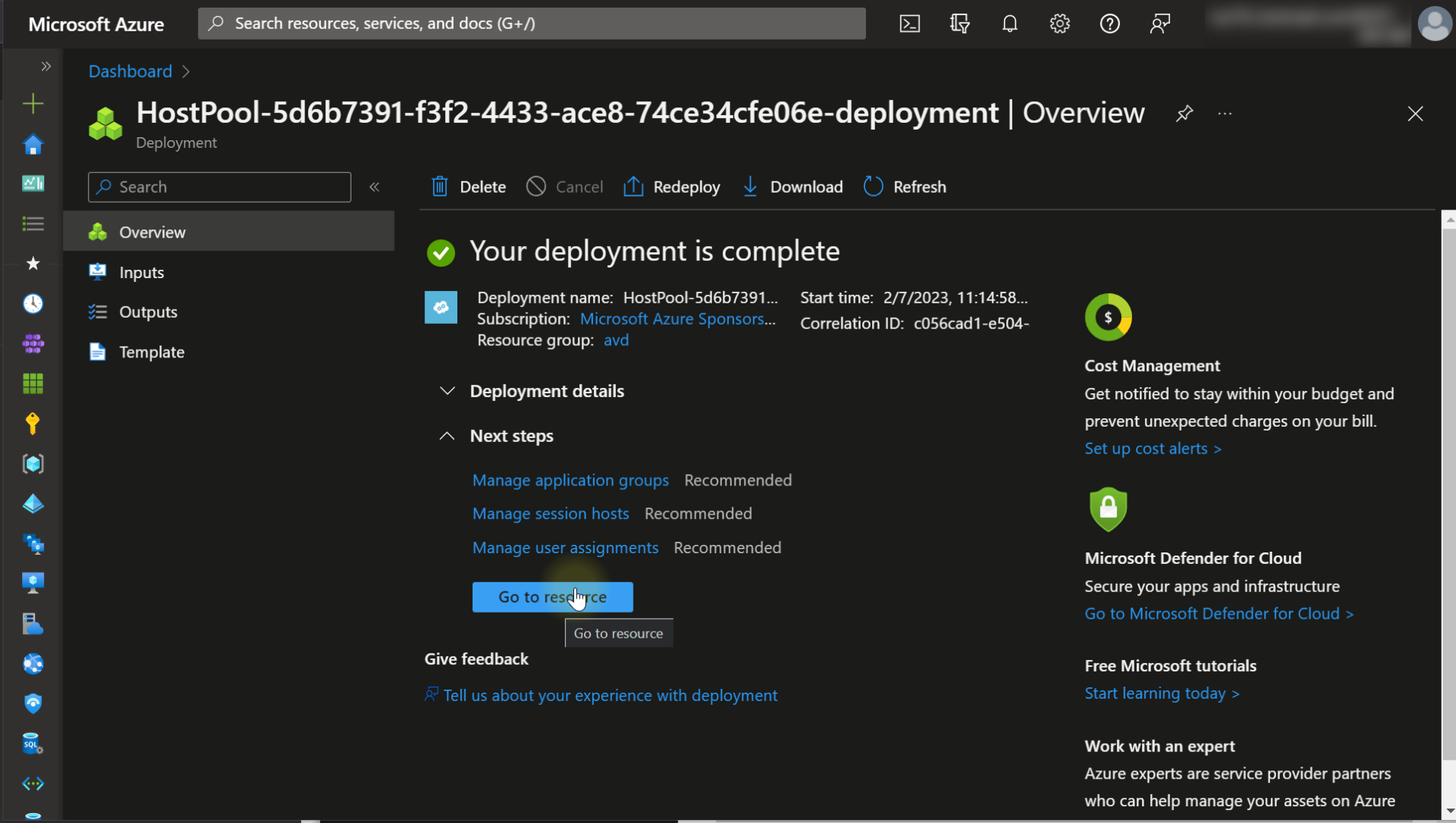The height and width of the screenshot is (823, 1456).
Task: Click the Home icon in left sidebar
Action: coord(33,144)
